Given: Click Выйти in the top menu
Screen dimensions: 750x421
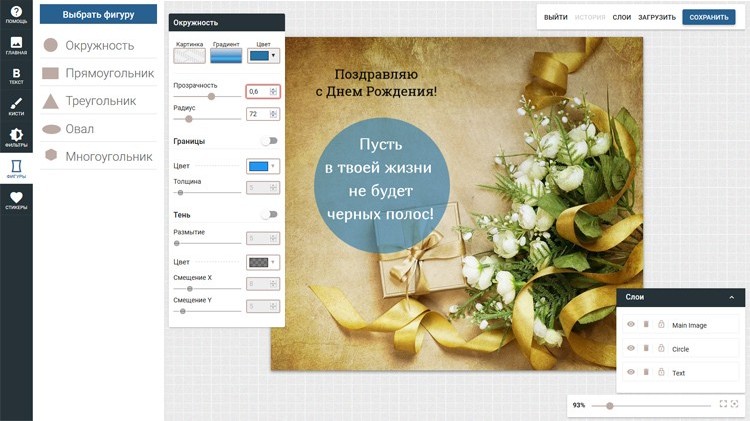Looking at the screenshot, I should tap(555, 17).
